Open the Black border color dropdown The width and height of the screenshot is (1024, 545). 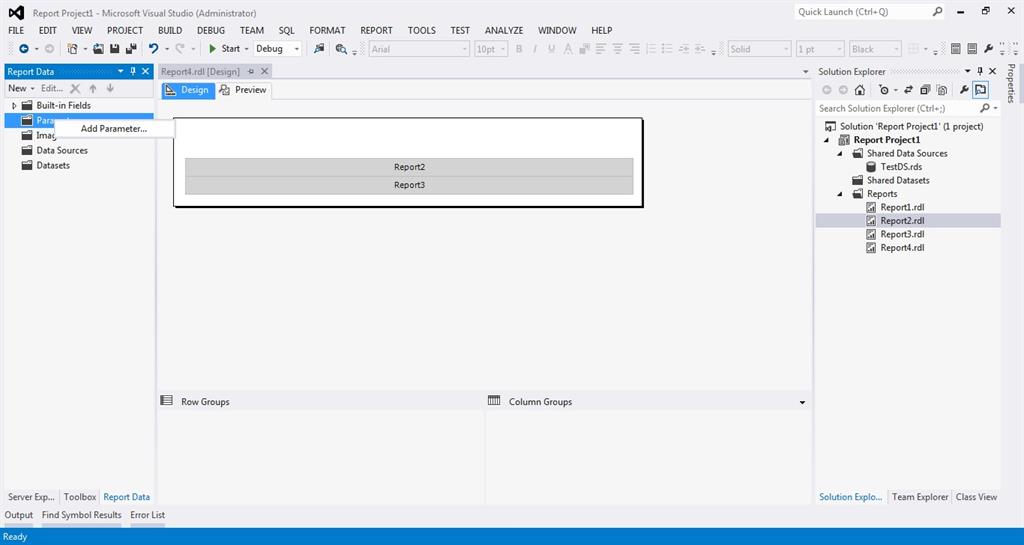point(875,49)
